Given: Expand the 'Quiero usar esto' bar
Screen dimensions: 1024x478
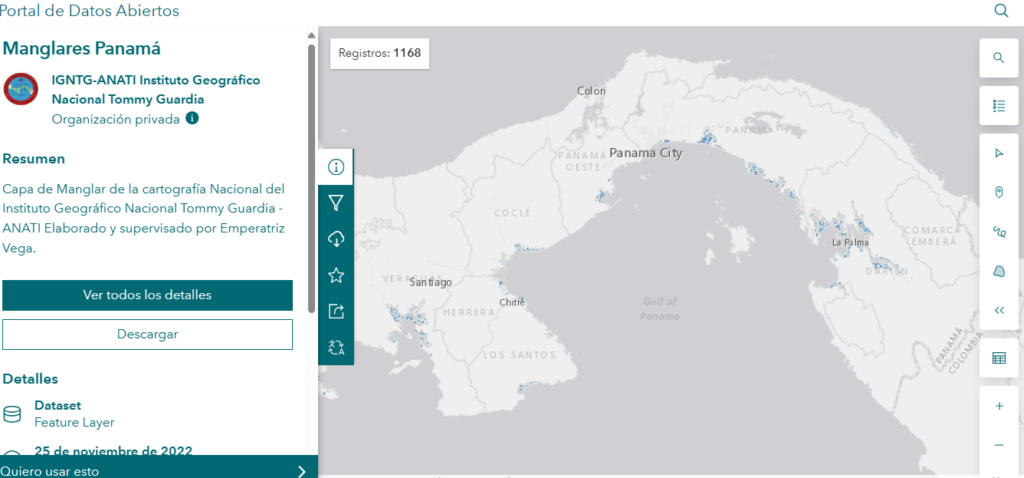Looking at the screenshot, I should (x=158, y=470).
